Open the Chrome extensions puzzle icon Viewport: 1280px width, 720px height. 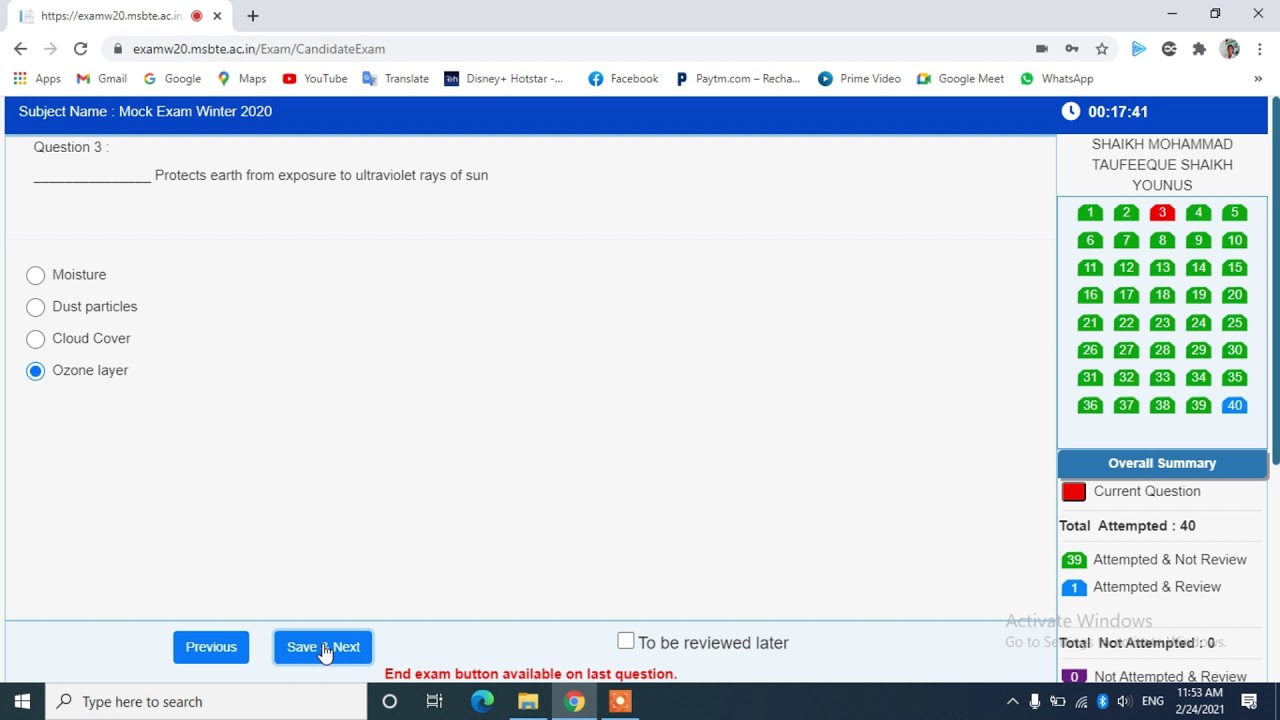(1199, 48)
